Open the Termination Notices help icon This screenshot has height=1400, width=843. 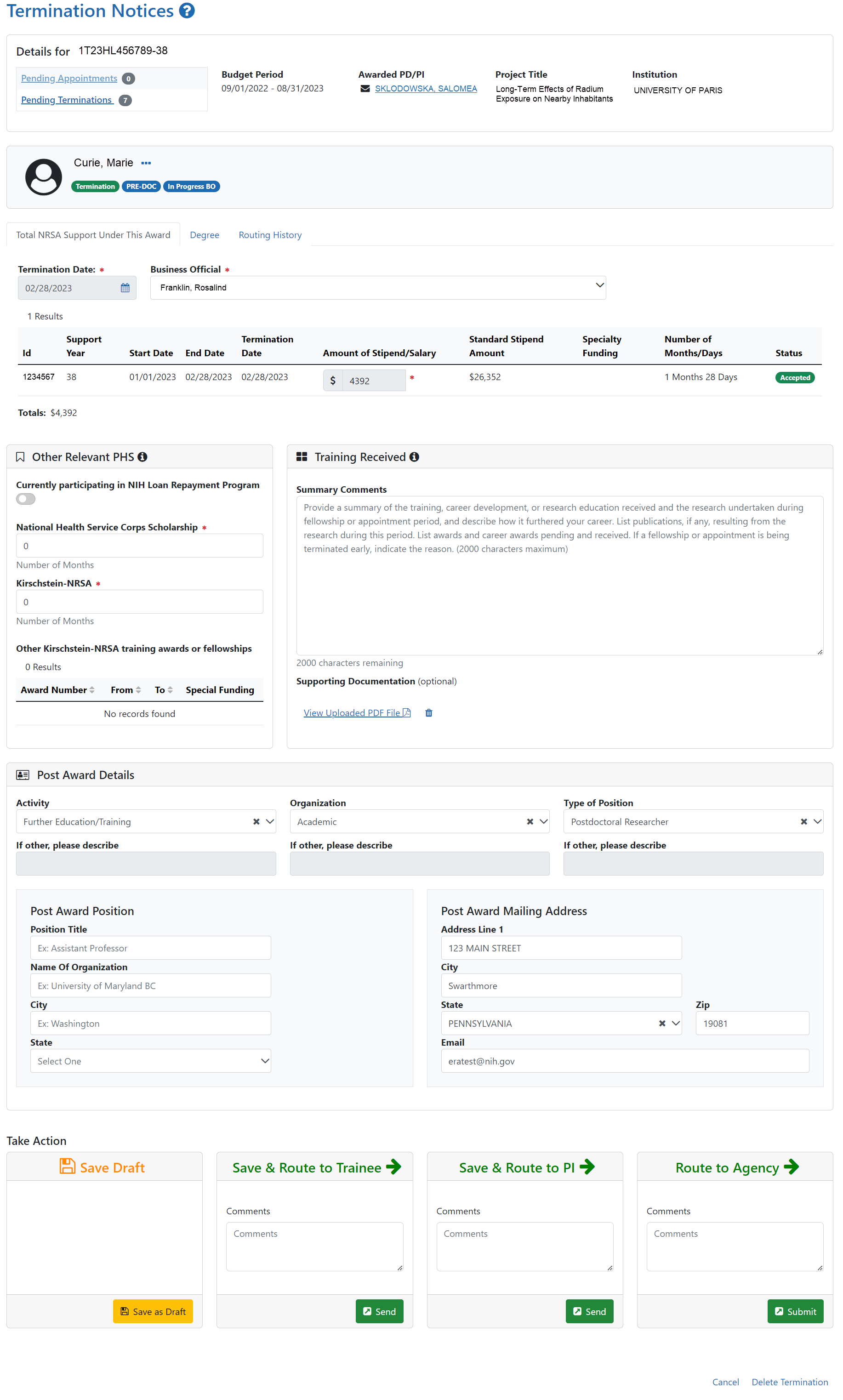[x=187, y=10]
